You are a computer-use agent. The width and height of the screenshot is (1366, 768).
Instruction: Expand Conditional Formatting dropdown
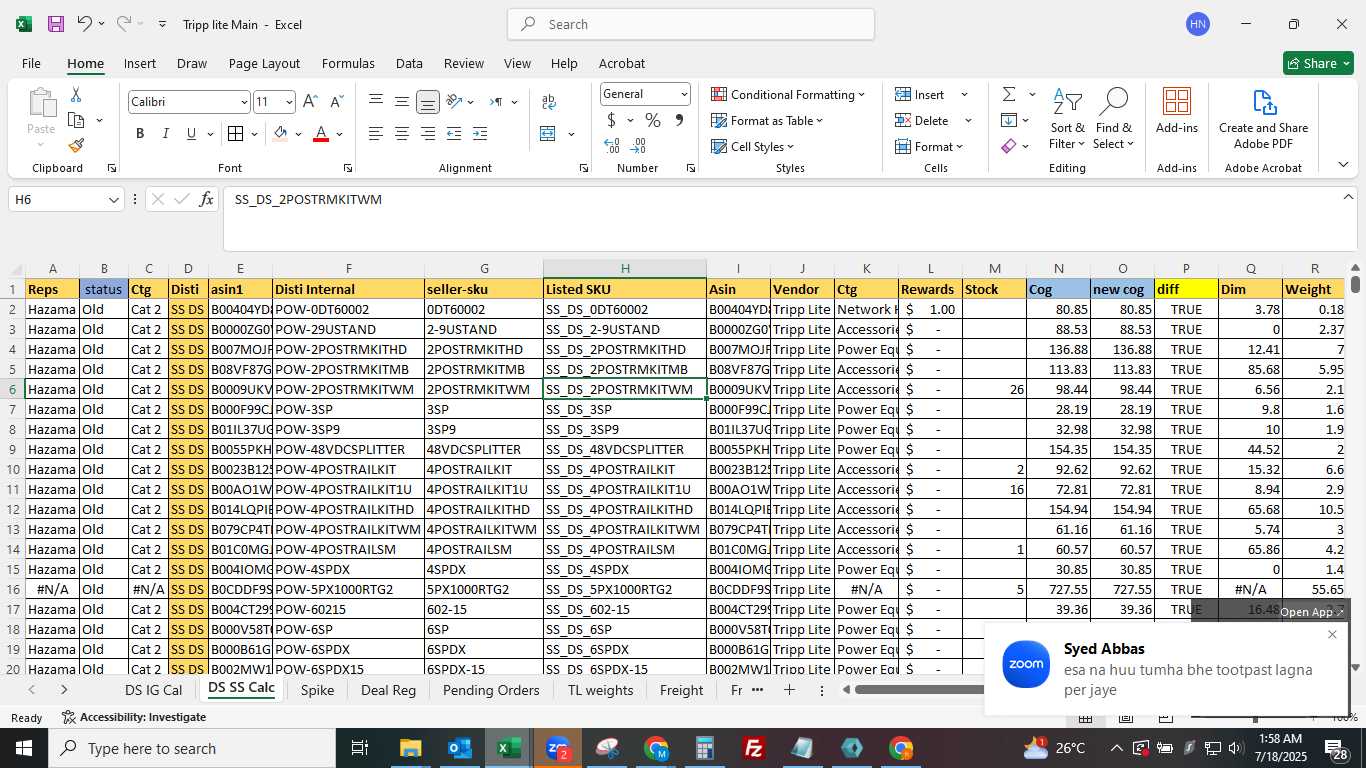click(861, 95)
